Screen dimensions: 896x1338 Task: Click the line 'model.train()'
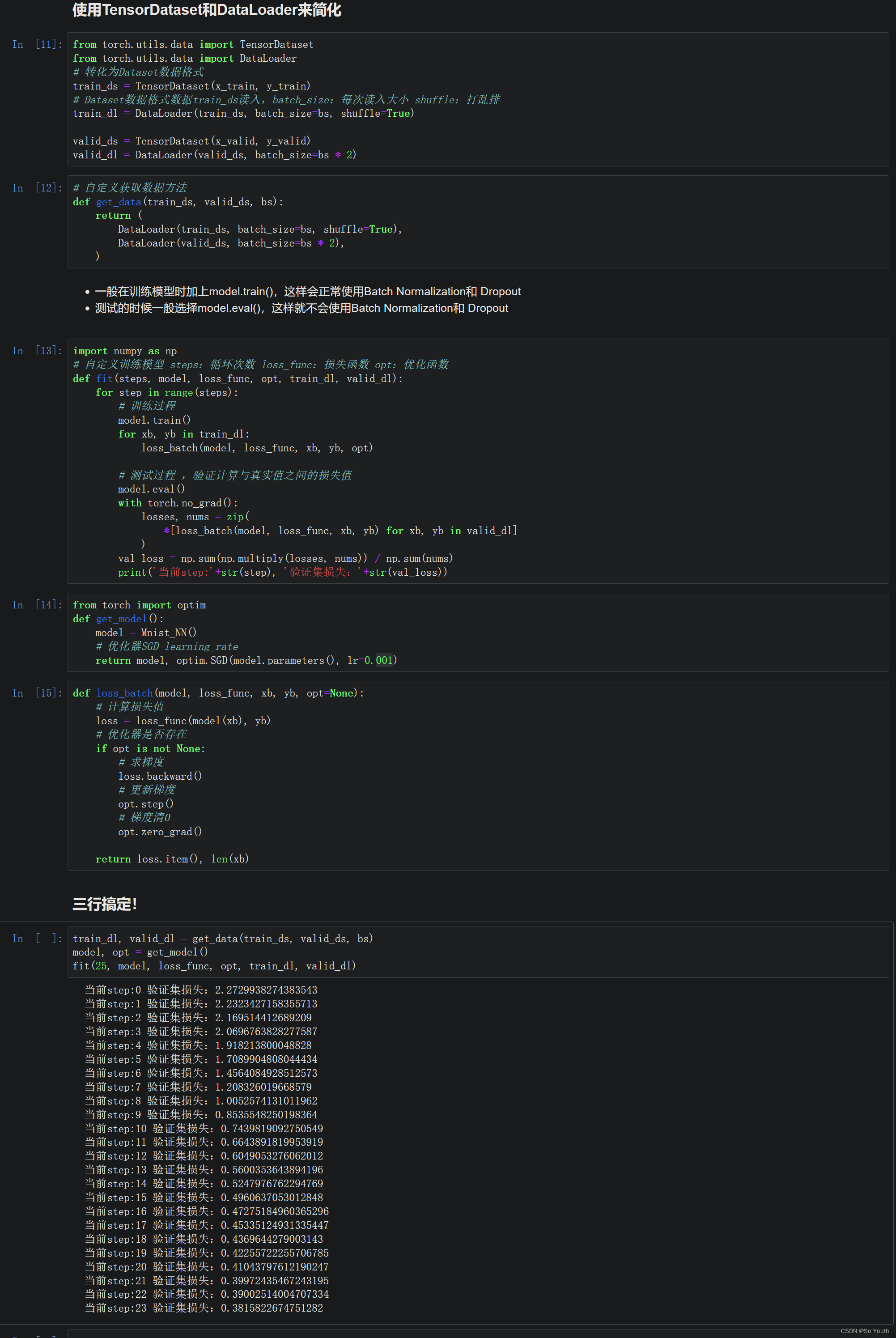(154, 420)
